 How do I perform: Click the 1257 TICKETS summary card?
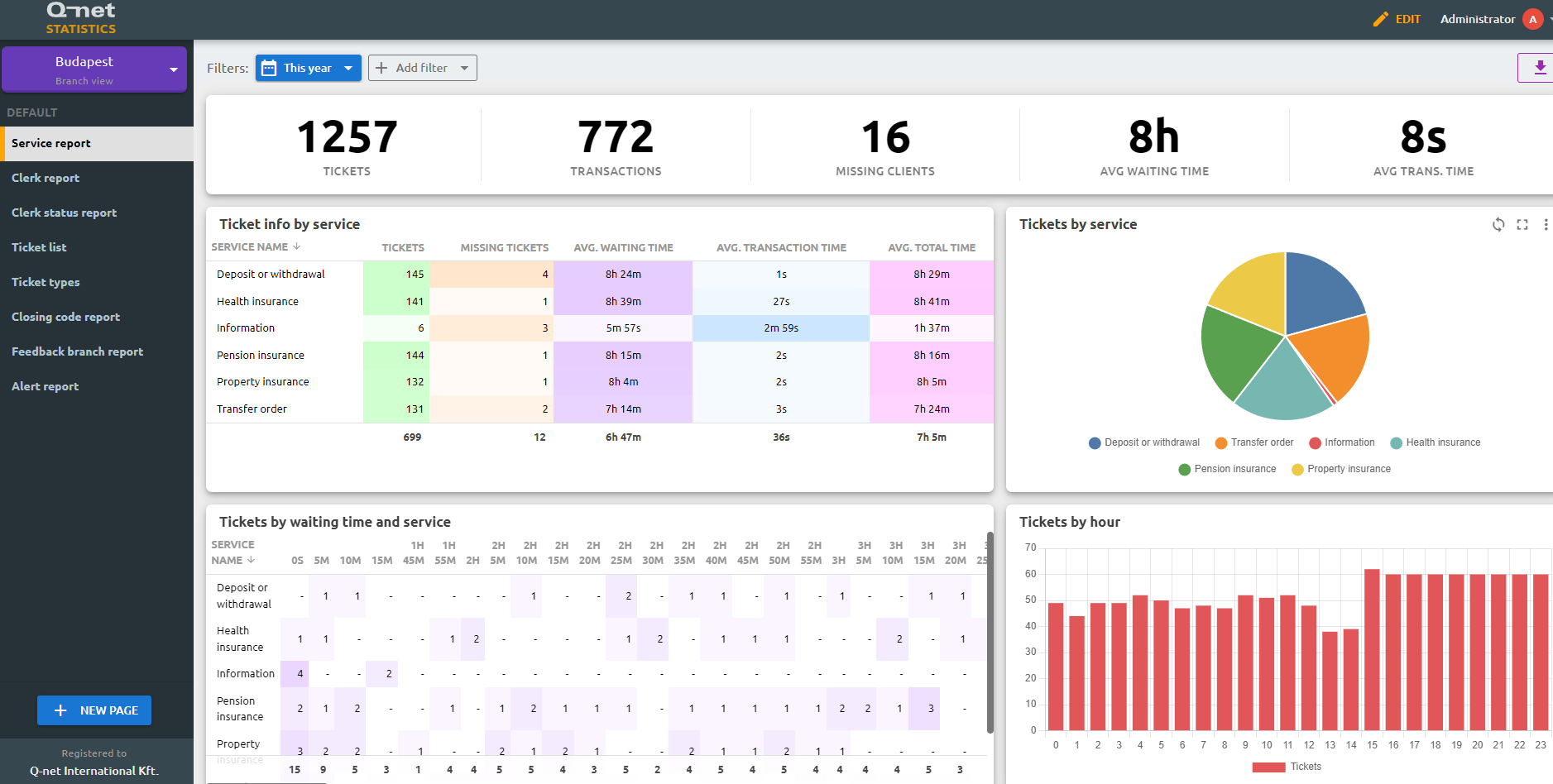tap(347, 146)
